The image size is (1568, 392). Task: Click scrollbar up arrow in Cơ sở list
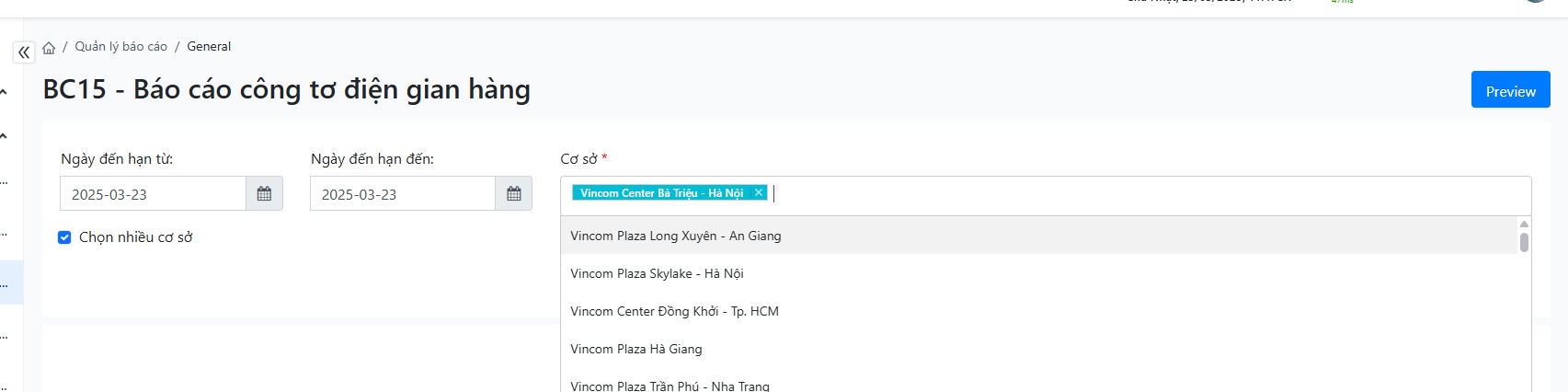click(1524, 224)
